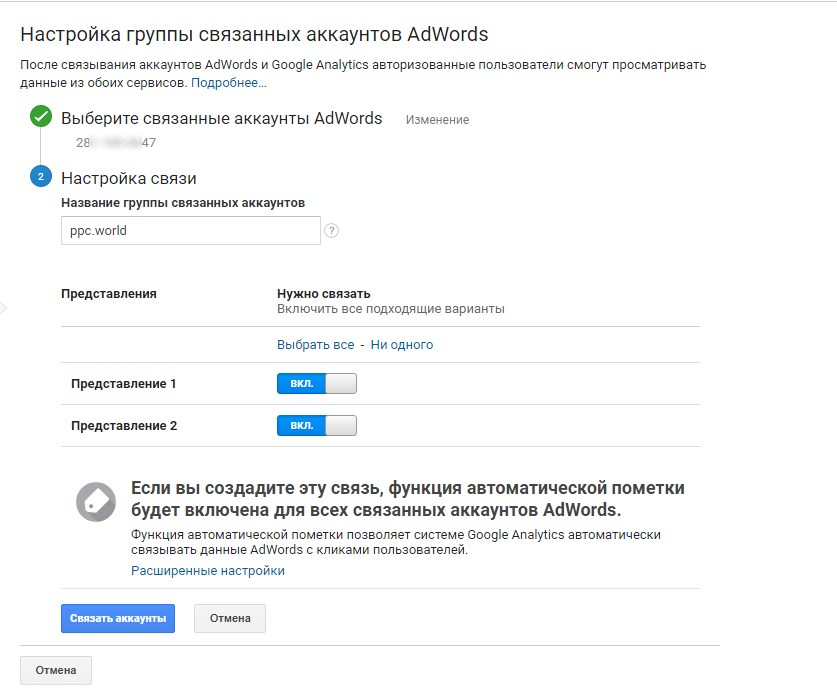Click the green checkmark step icon
The width and height of the screenshot is (837, 696).
pyautogui.click(x=41, y=116)
